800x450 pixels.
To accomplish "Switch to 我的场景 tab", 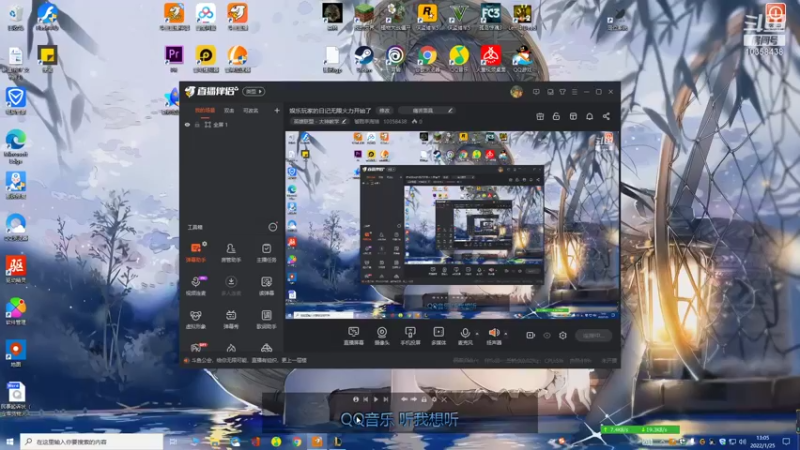I will coord(205,110).
